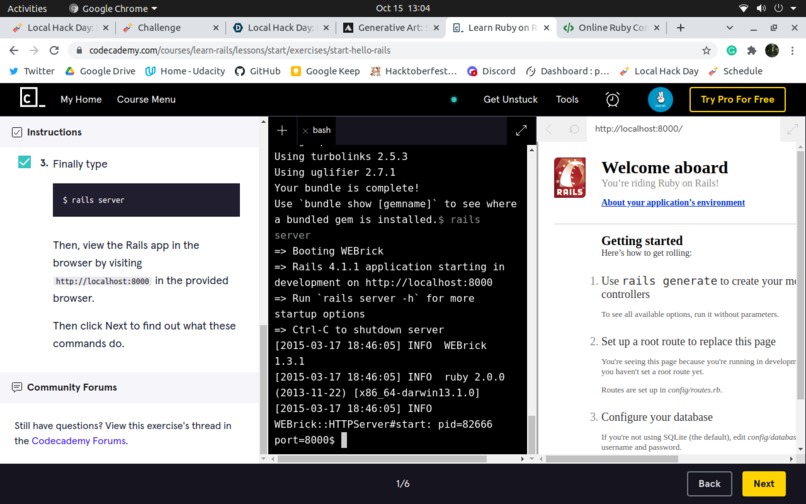The width and height of the screenshot is (806, 504).
Task: Open the timer alarm clock icon
Action: [612, 99]
